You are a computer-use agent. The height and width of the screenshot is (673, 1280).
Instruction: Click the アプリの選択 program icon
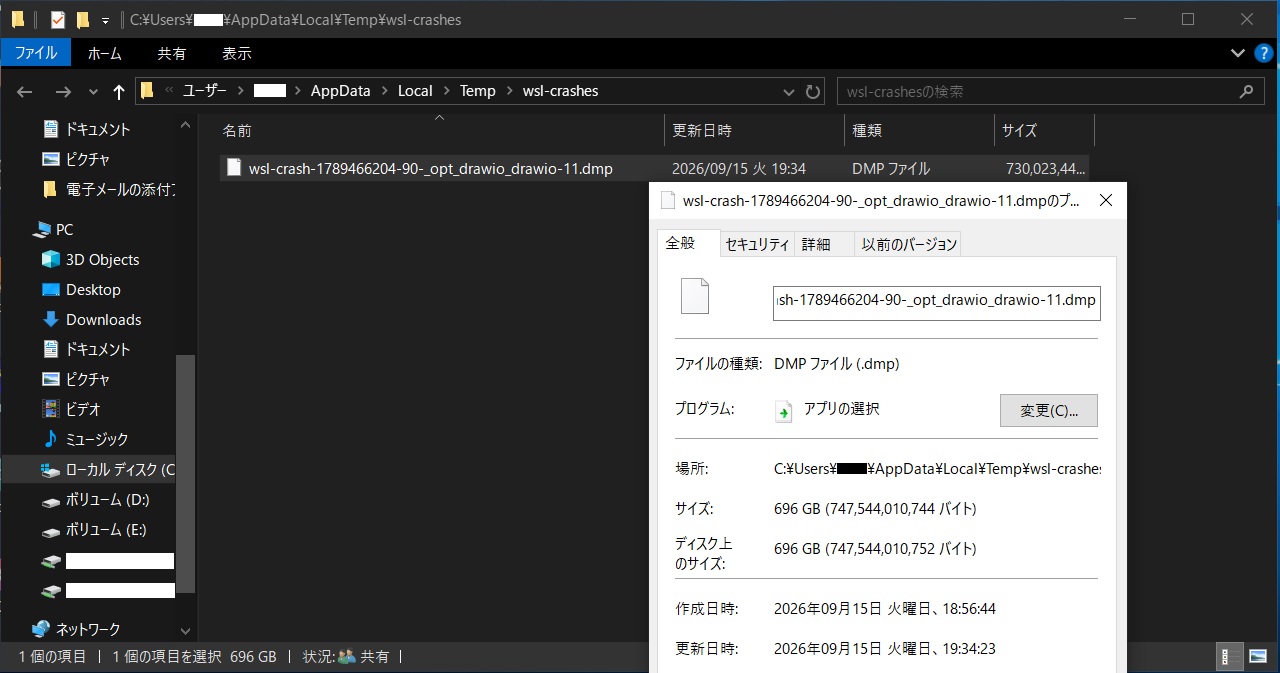784,410
